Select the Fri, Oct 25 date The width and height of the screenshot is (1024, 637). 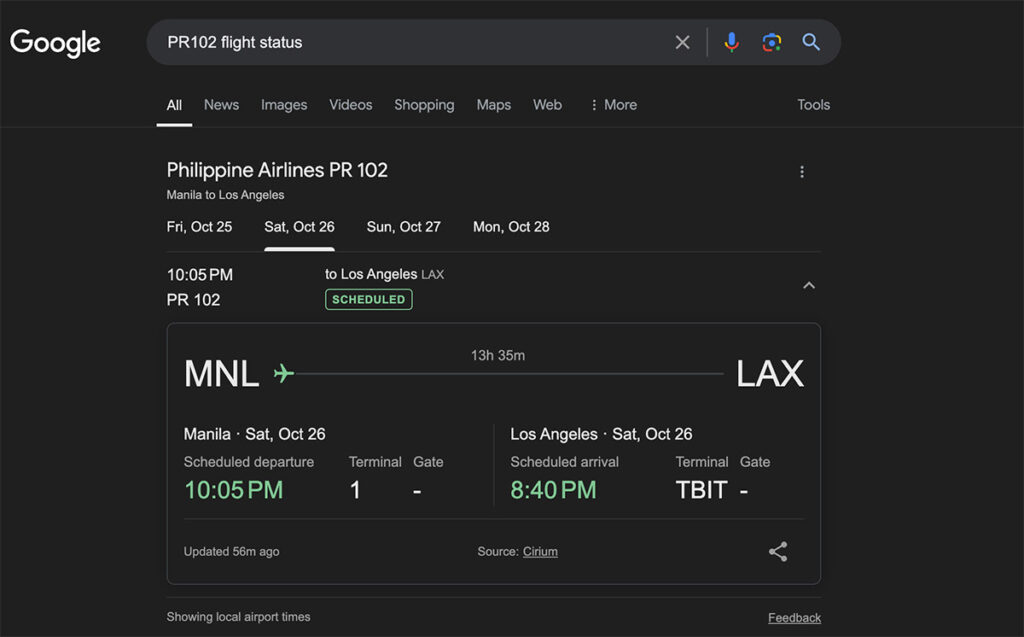tap(199, 227)
